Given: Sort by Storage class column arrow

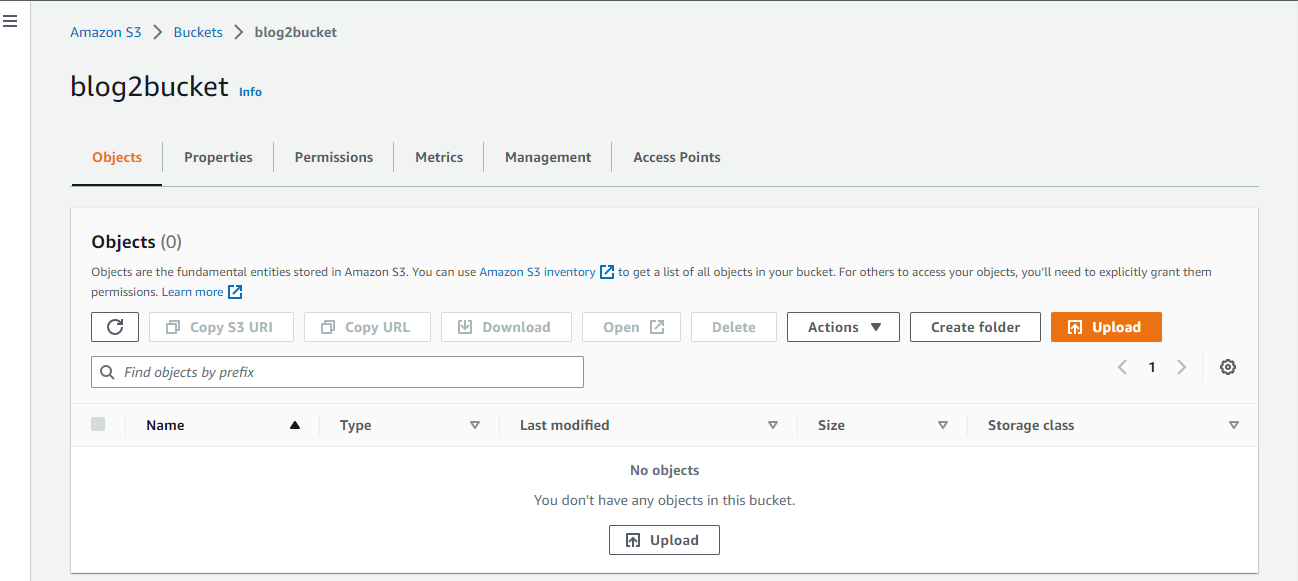Looking at the screenshot, I should click(1233, 425).
